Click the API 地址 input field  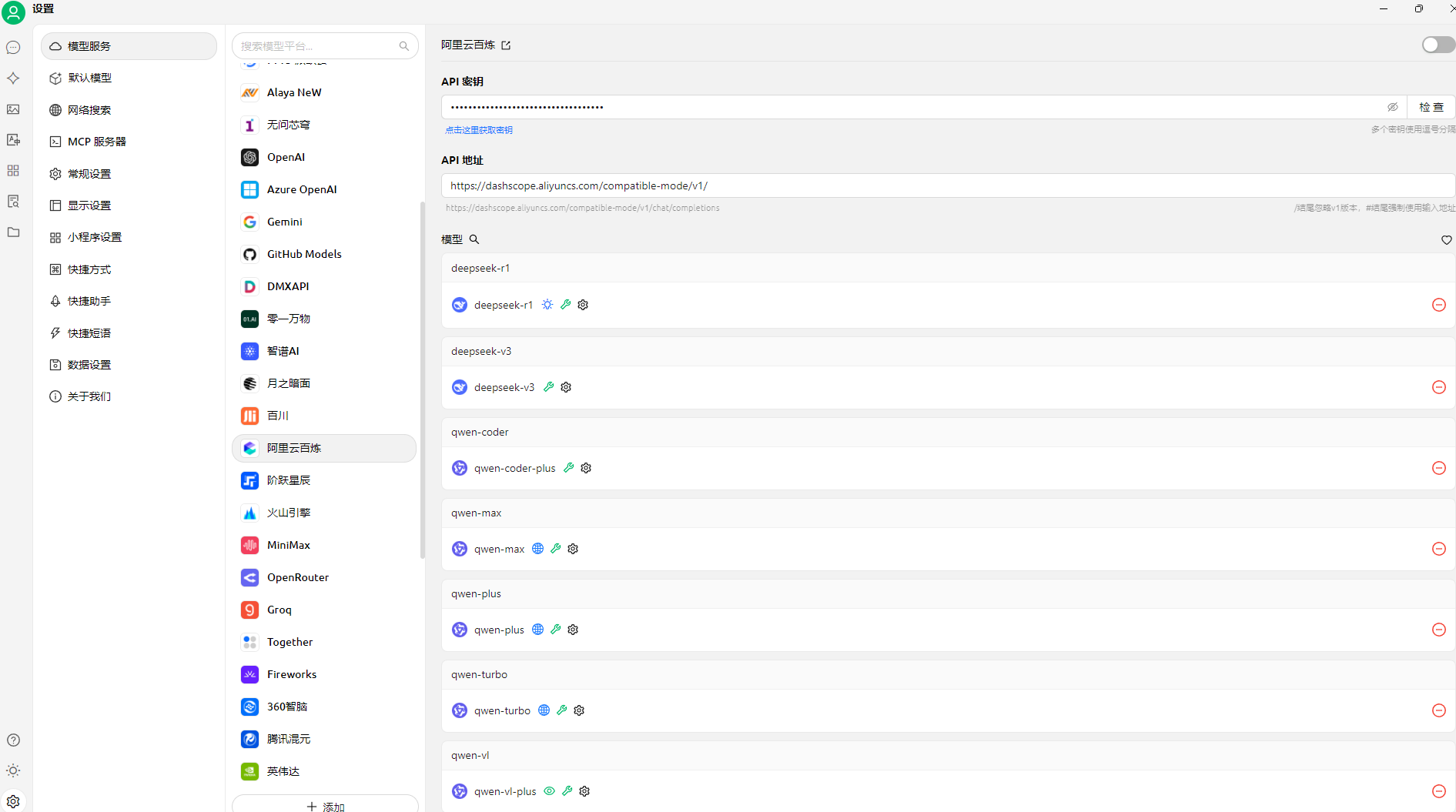[x=948, y=185]
